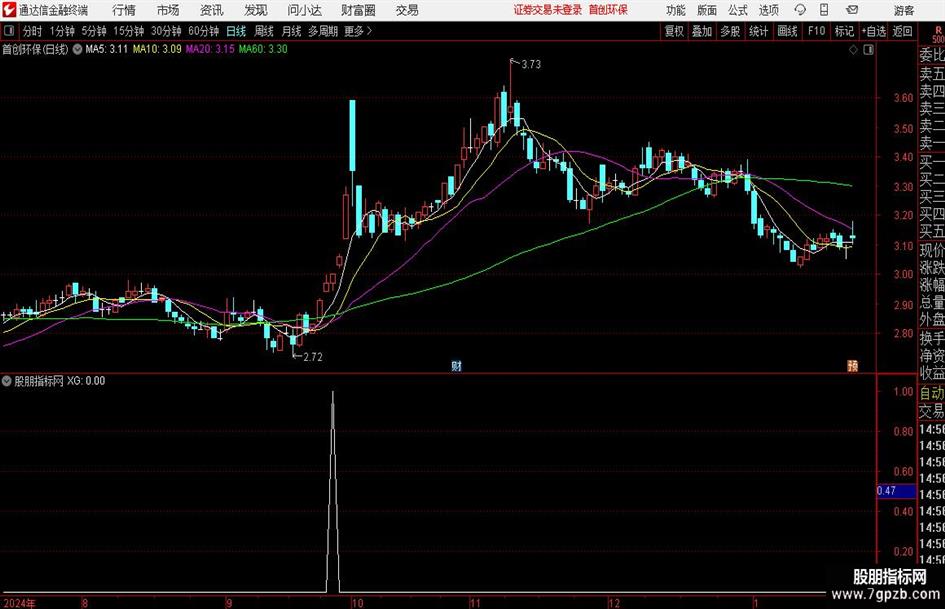Open the 公式 menu
This screenshot has height=609, width=945.
tap(738, 10)
